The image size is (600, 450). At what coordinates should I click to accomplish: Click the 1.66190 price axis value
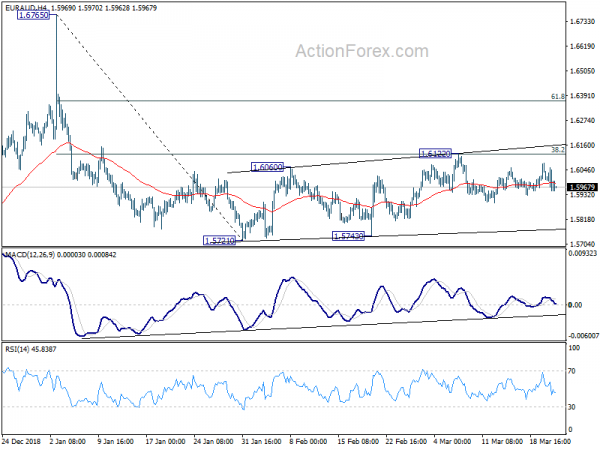click(x=582, y=46)
